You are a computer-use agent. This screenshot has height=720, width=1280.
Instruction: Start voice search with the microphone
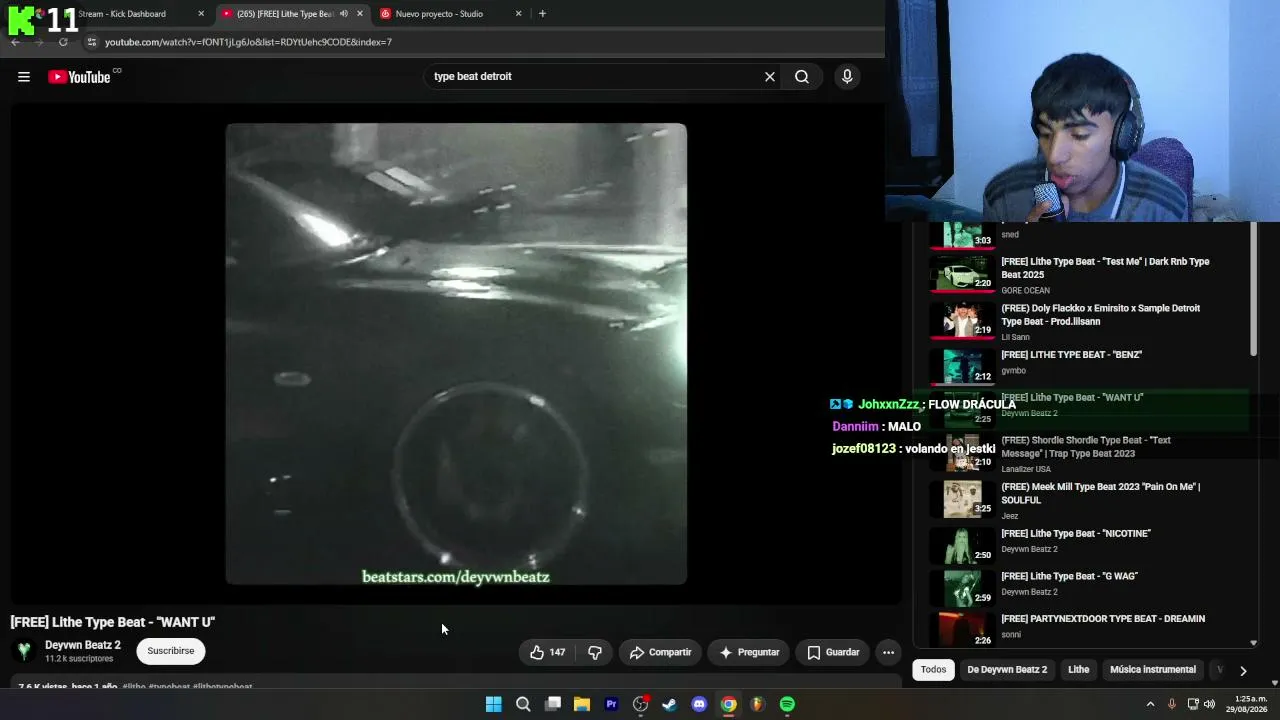[847, 77]
